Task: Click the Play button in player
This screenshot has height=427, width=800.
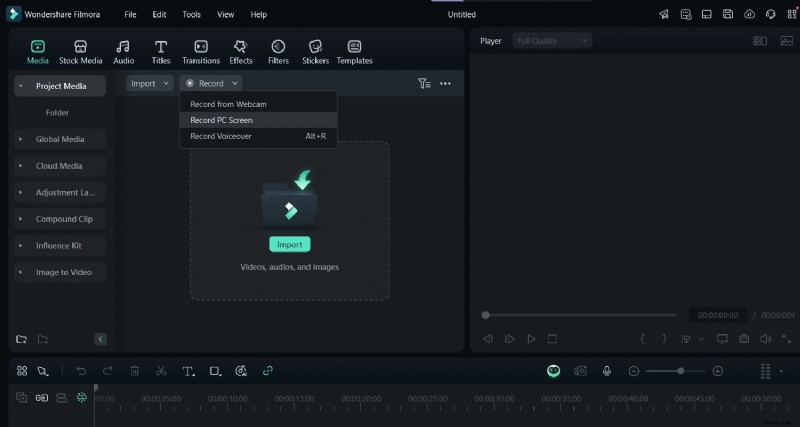Action: click(x=531, y=339)
